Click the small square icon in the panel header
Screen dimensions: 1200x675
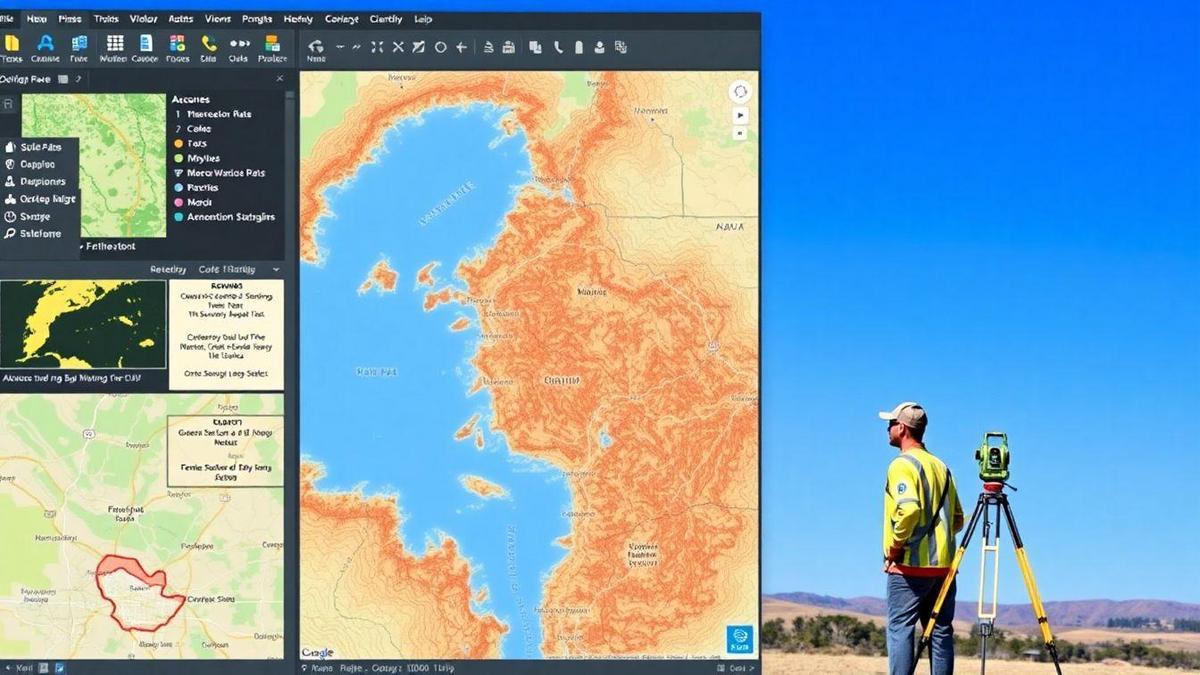62,78
